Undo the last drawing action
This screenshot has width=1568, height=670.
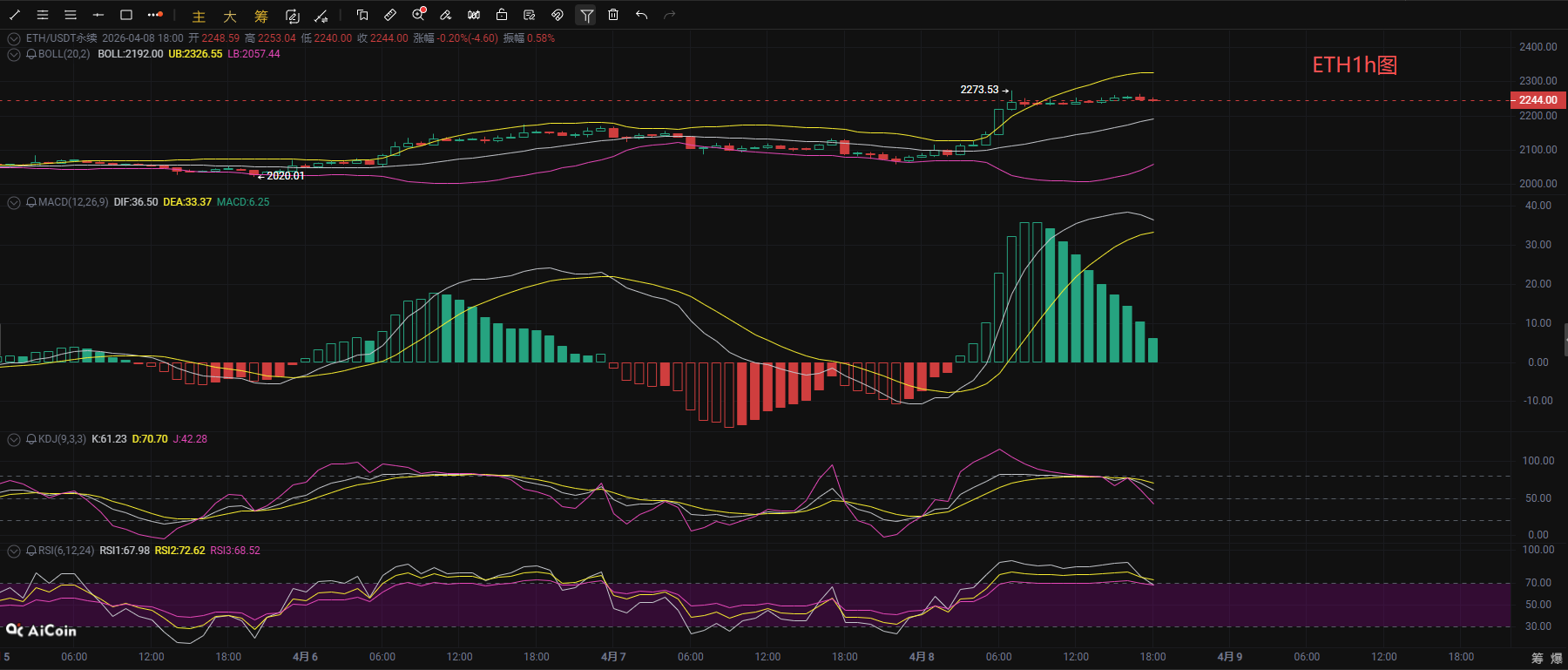coord(641,15)
